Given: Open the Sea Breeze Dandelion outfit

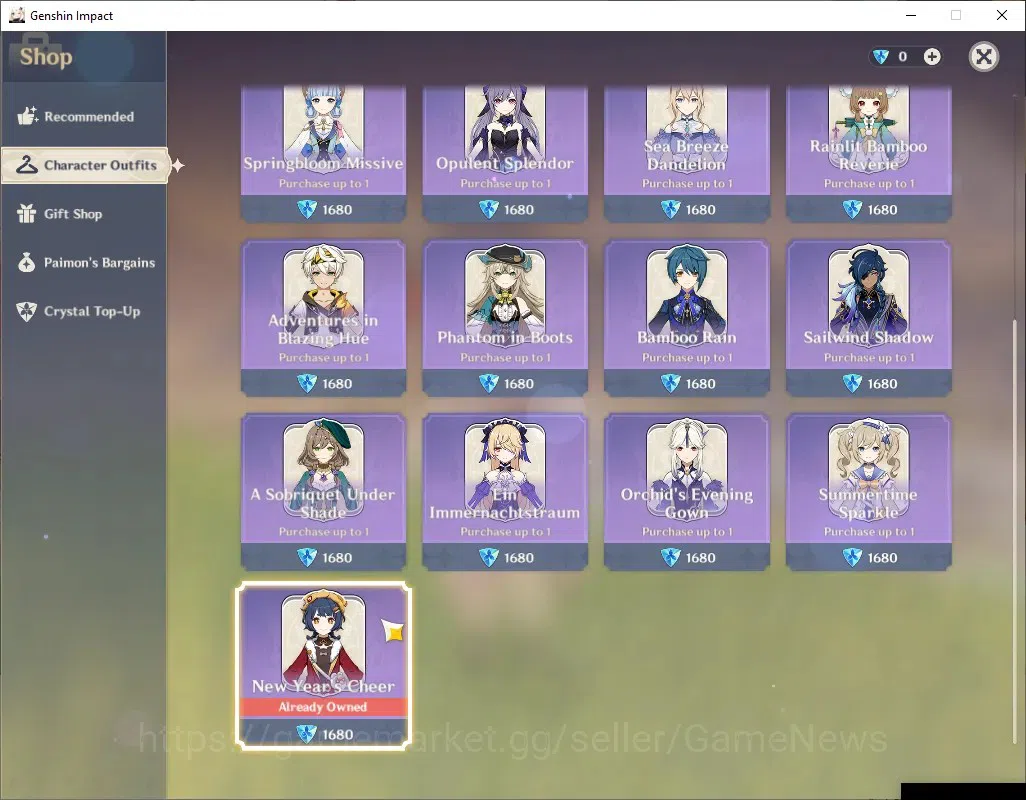Looking at the screenshot, I should tap(686, 154).
